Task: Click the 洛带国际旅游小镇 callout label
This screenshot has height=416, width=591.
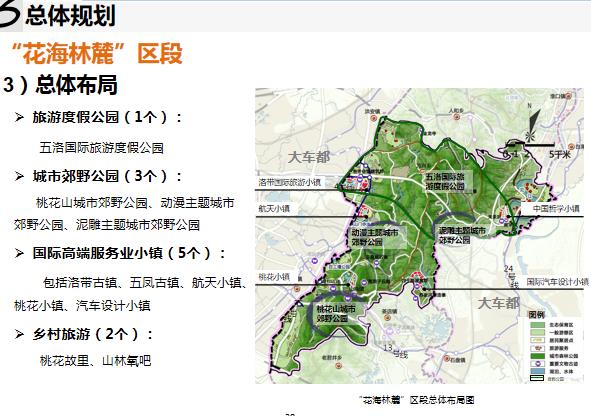Action: pyautogui.click(x=289, y=182)
